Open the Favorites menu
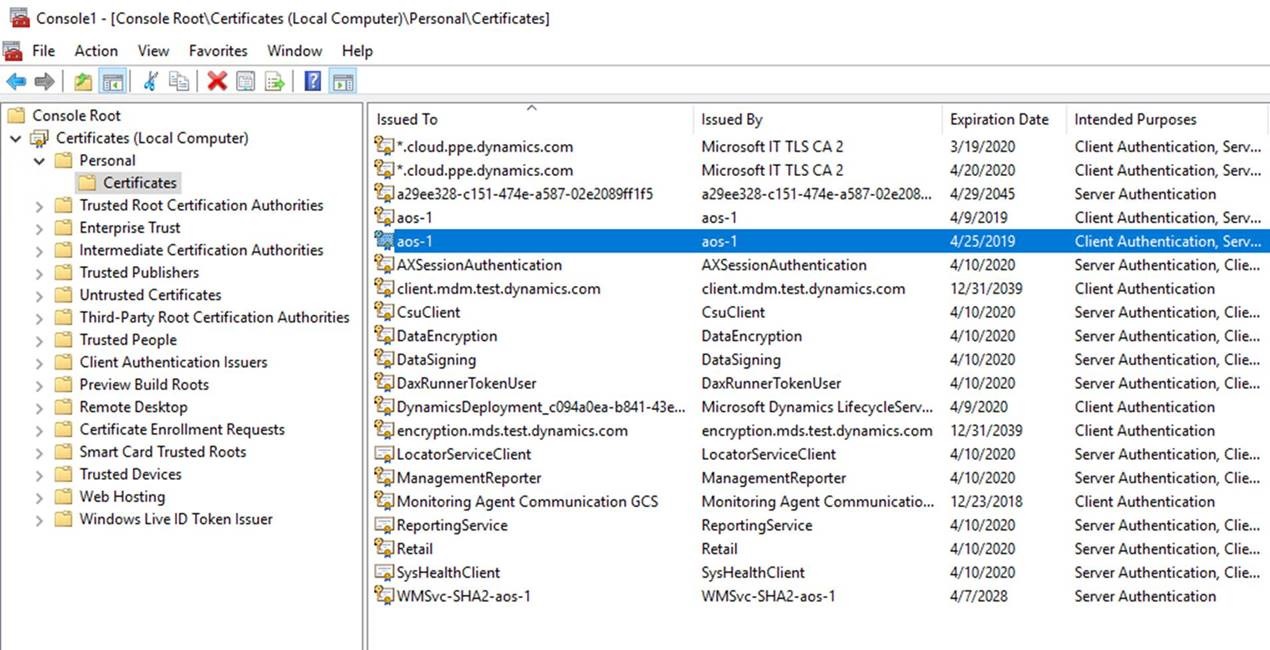The image size is (1270, 650). click(x=218, y=51)
